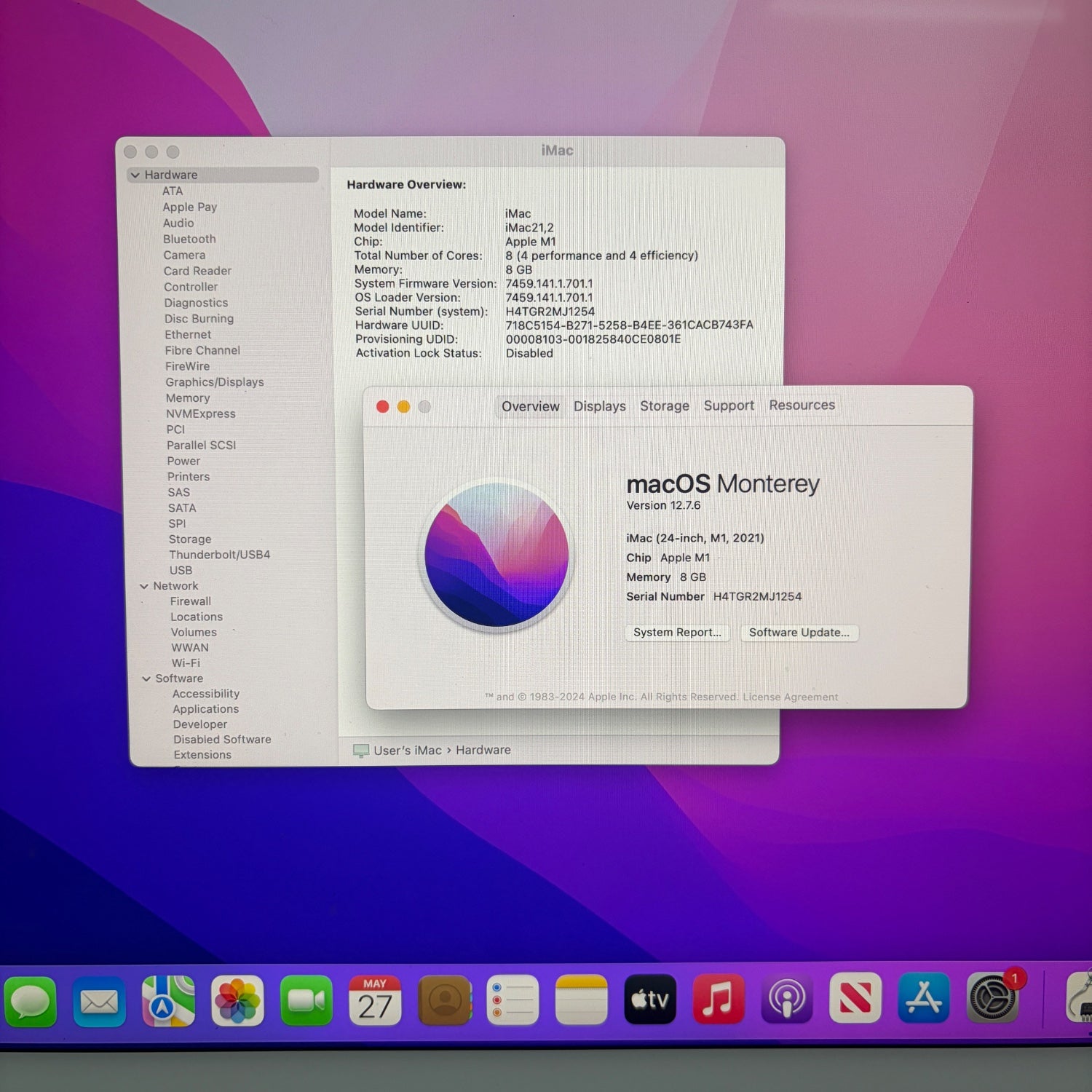This screenshot has height=1092, width=1092.
Task: Click Hardware in the path bar
Action: click(483, 751)
